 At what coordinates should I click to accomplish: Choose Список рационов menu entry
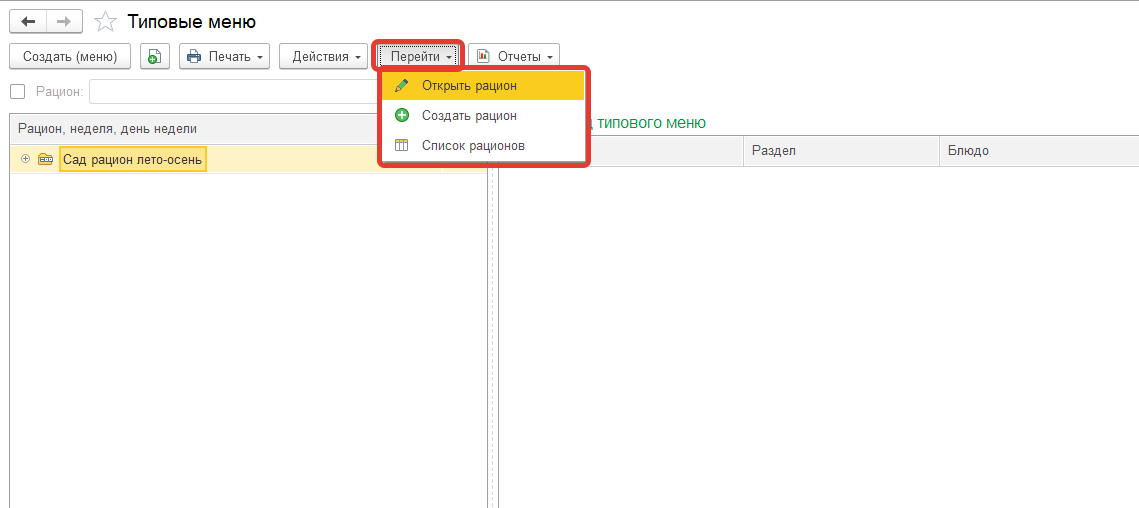473,146
